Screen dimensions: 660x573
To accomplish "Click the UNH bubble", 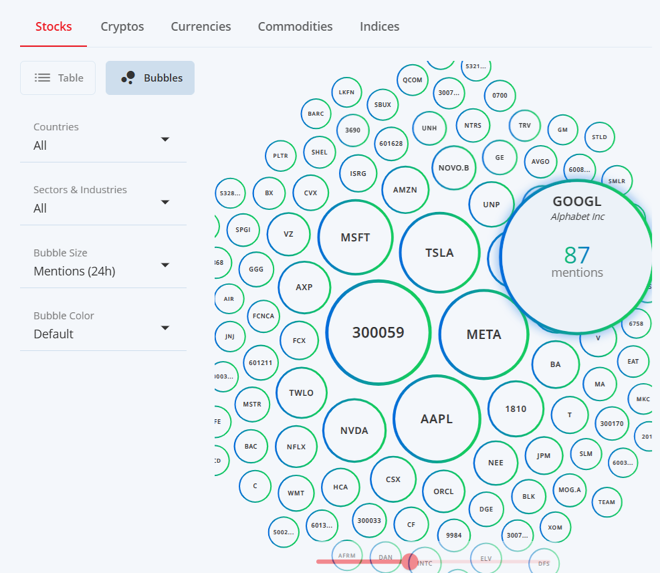I will (x=429, y=128).
